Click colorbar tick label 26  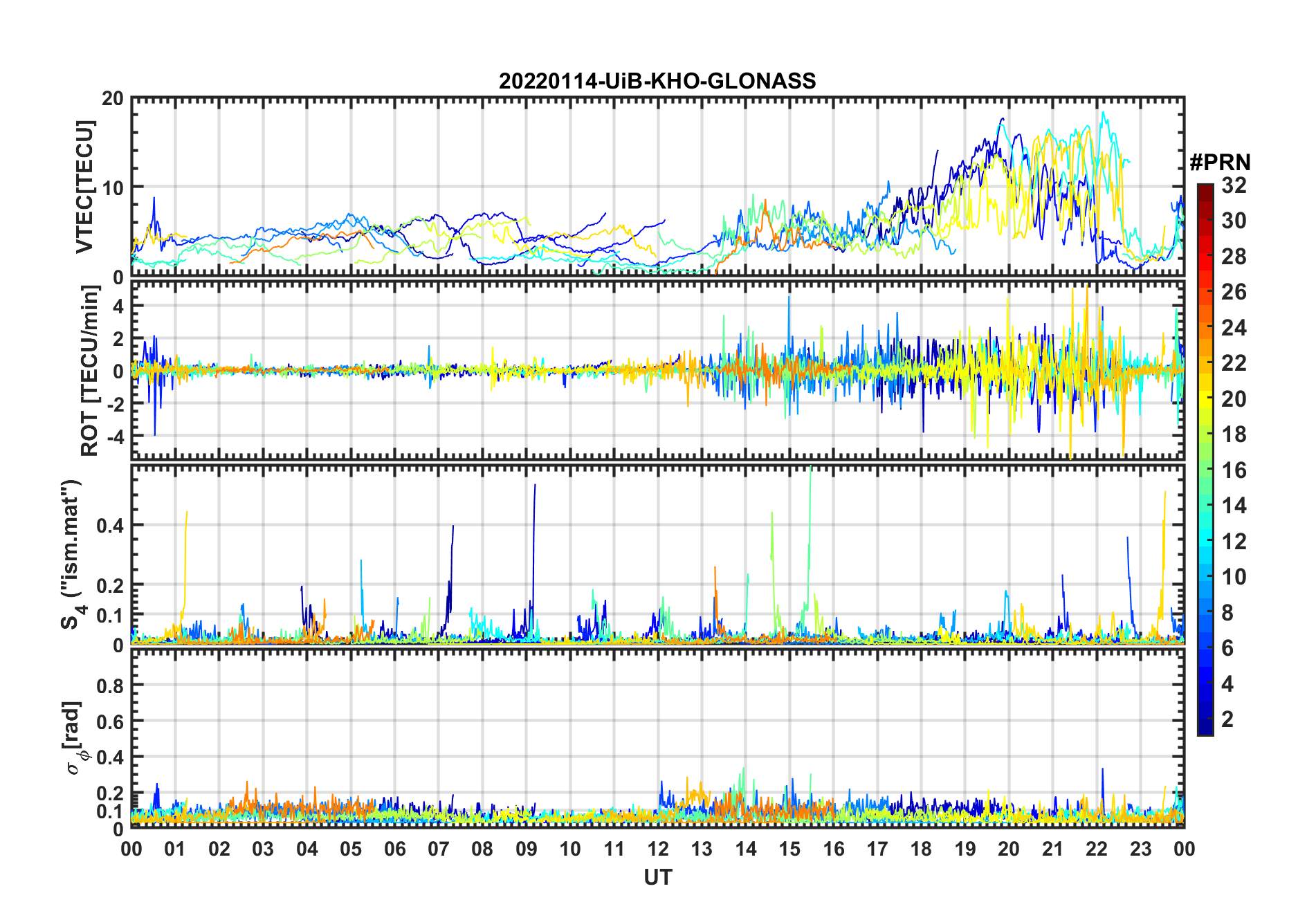point(1234,292)
